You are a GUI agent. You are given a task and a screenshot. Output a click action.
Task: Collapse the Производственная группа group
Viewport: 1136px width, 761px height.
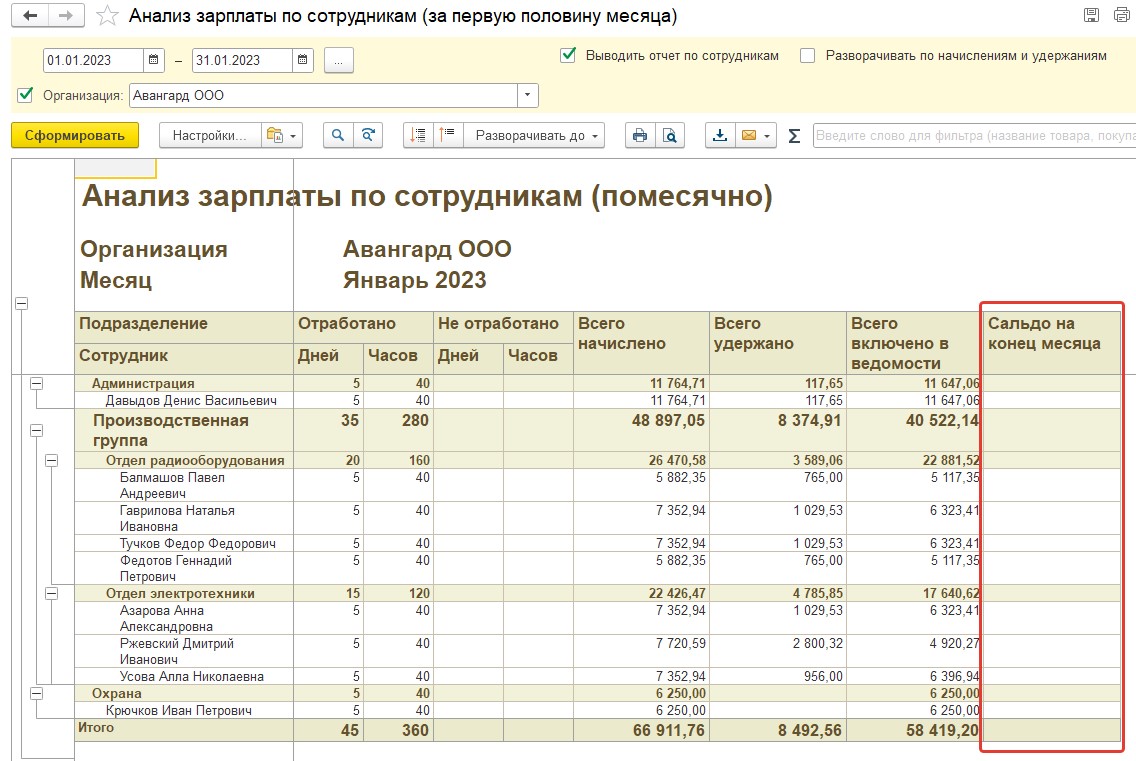[x=36, y=431]
